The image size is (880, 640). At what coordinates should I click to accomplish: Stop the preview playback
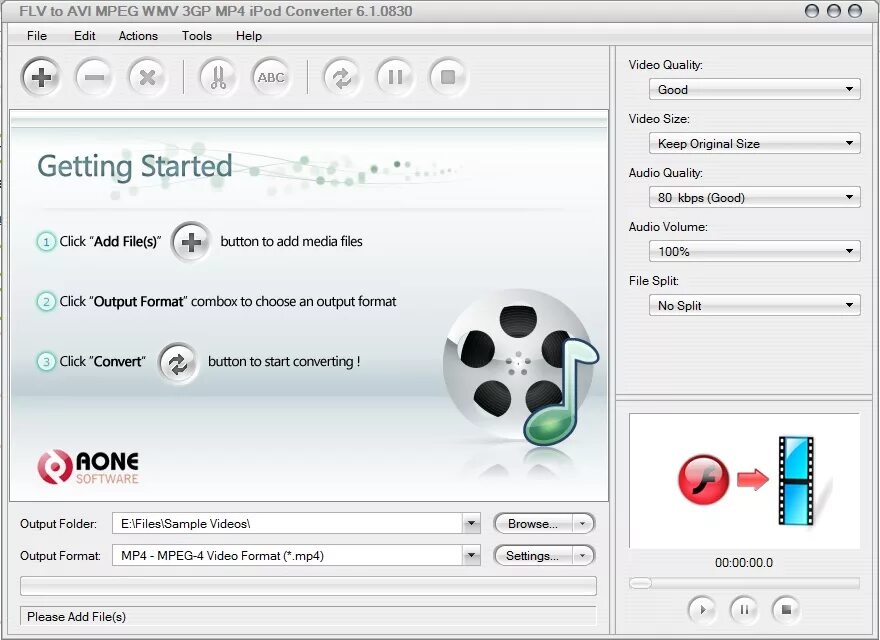tap(786, 609)
